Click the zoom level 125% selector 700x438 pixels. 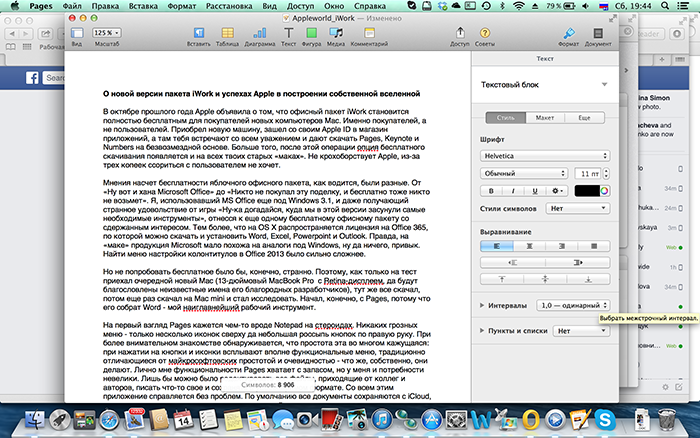(x=104, y=33)
